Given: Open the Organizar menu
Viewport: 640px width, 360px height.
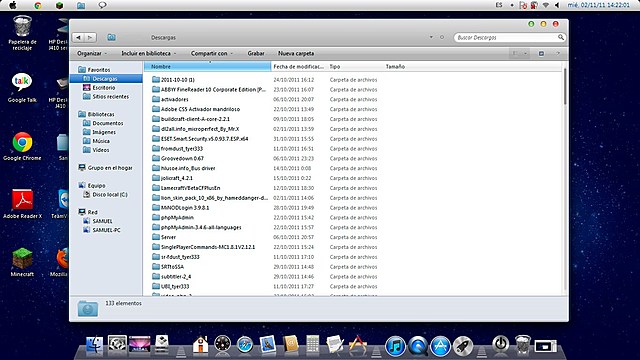Looking at the screenshot, I should (x=92, y=53).
